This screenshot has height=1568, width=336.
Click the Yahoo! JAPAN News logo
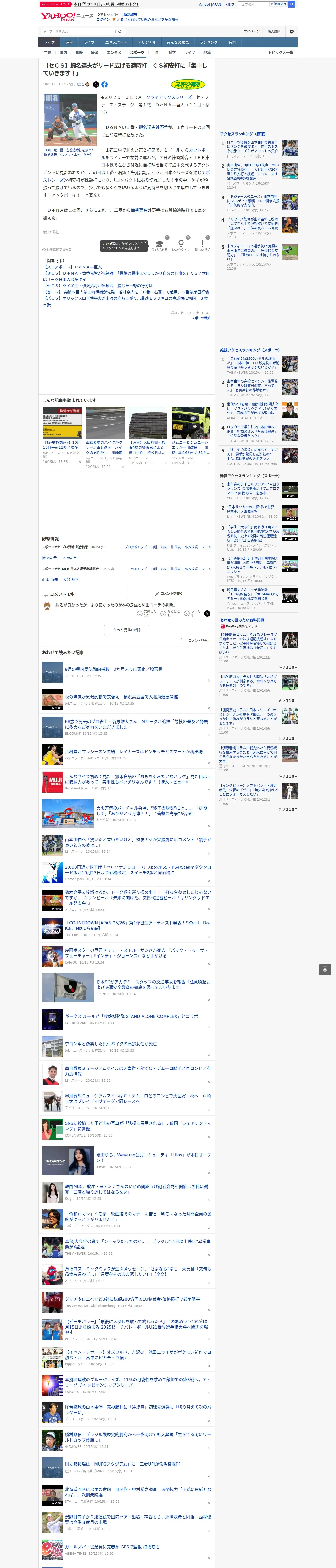pyautogui.click(x=66, y=16)
